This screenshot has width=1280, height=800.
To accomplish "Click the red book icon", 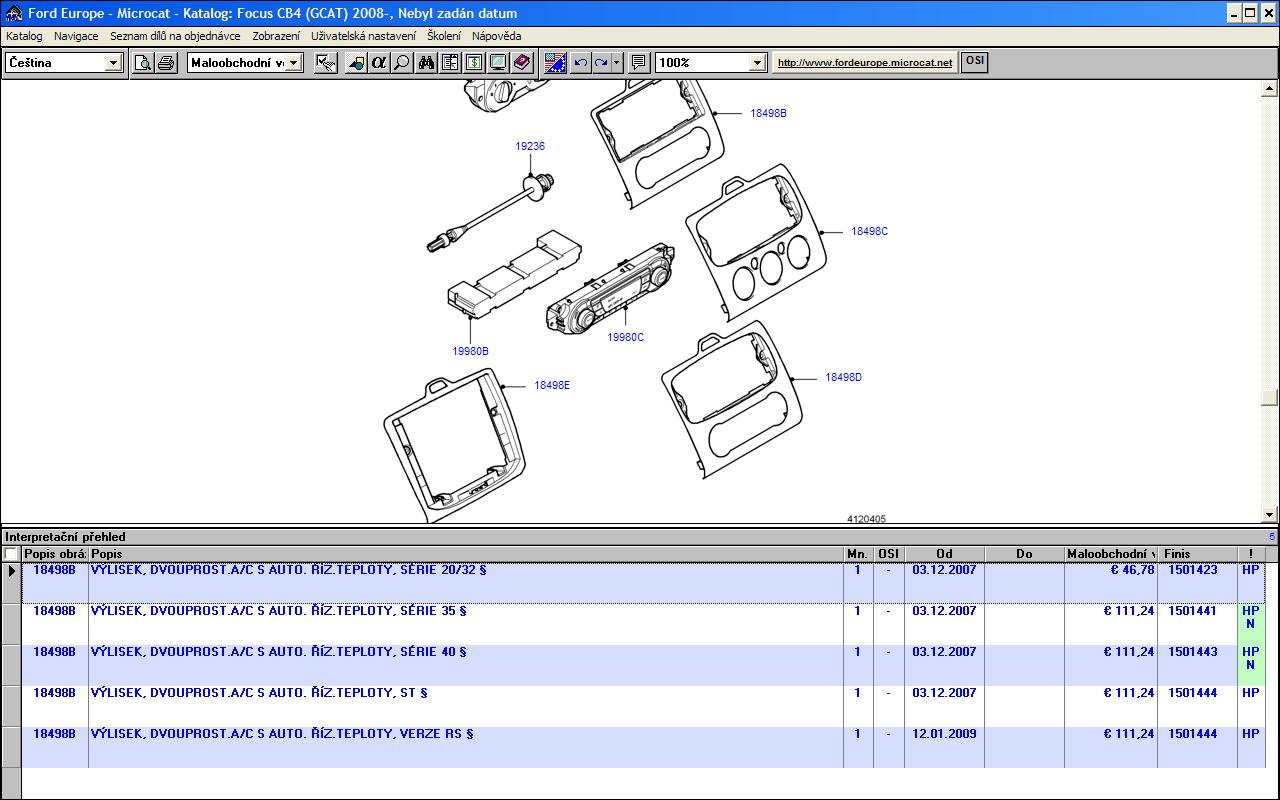I will [x=521, y=63].
